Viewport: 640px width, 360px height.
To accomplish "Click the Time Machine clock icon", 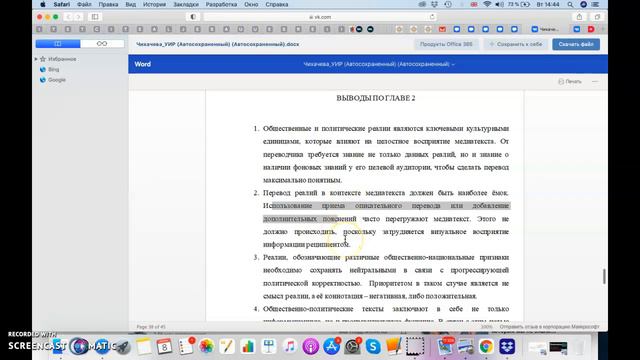I will coord(448,4).
